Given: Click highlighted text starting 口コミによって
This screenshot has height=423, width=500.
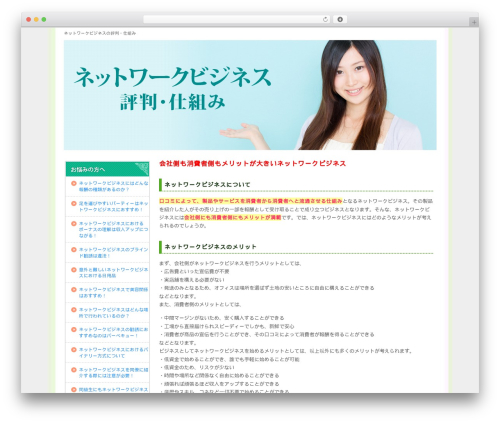Looking at the screenshot, I should pyautogui.click(x=251, y=201).
